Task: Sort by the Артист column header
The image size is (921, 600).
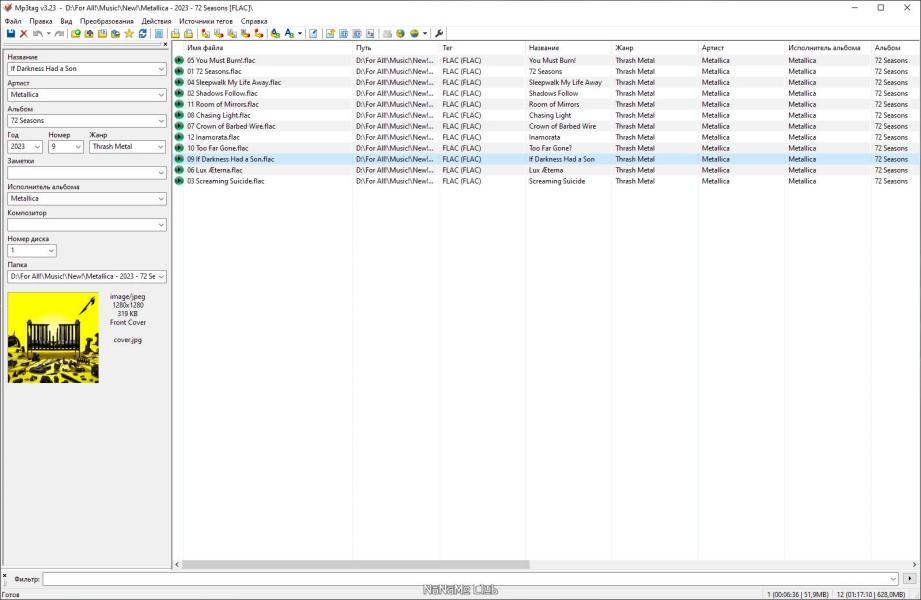Action: click(741, 48)
